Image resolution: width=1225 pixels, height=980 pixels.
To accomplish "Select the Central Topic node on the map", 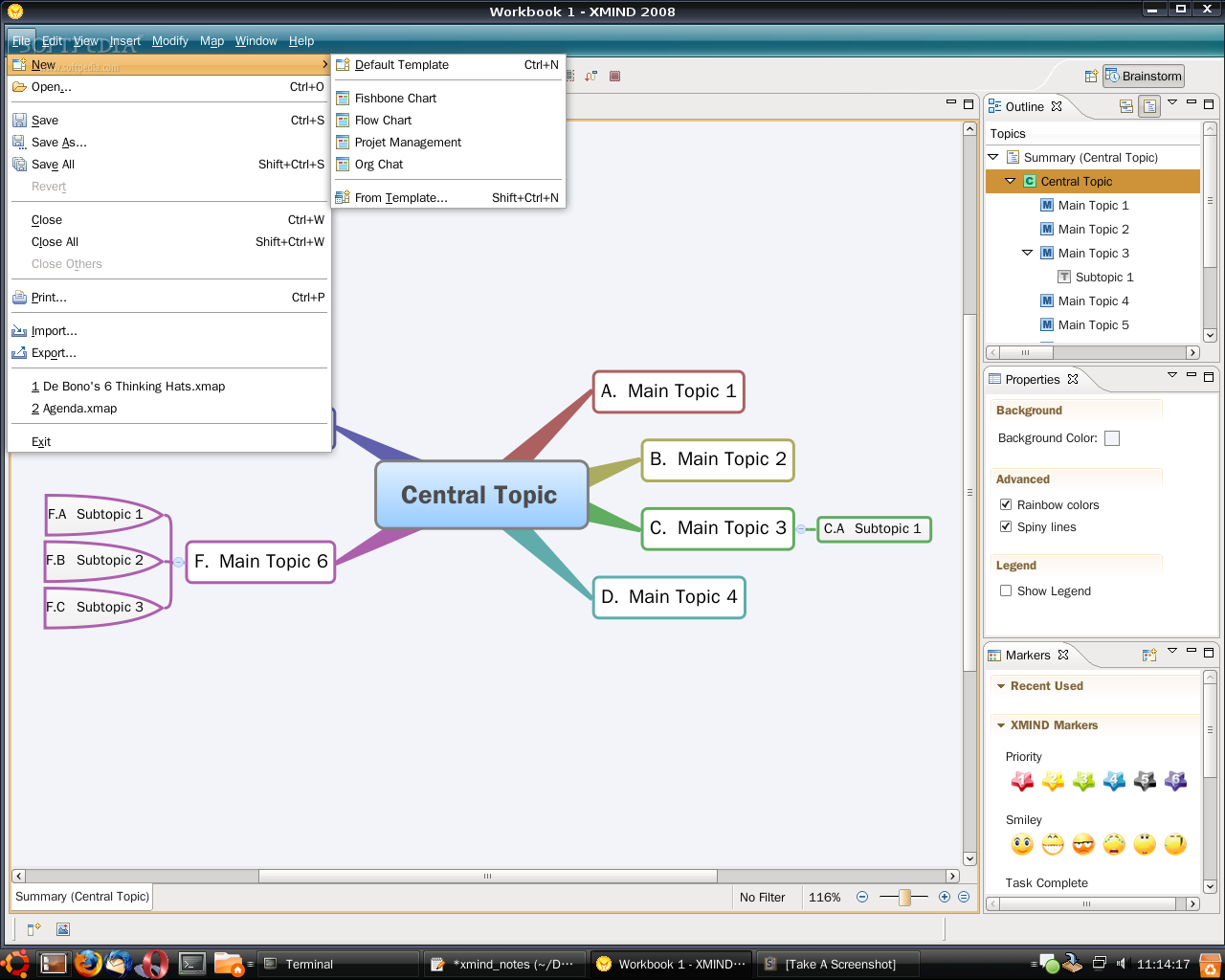I will tap(480, 495).
